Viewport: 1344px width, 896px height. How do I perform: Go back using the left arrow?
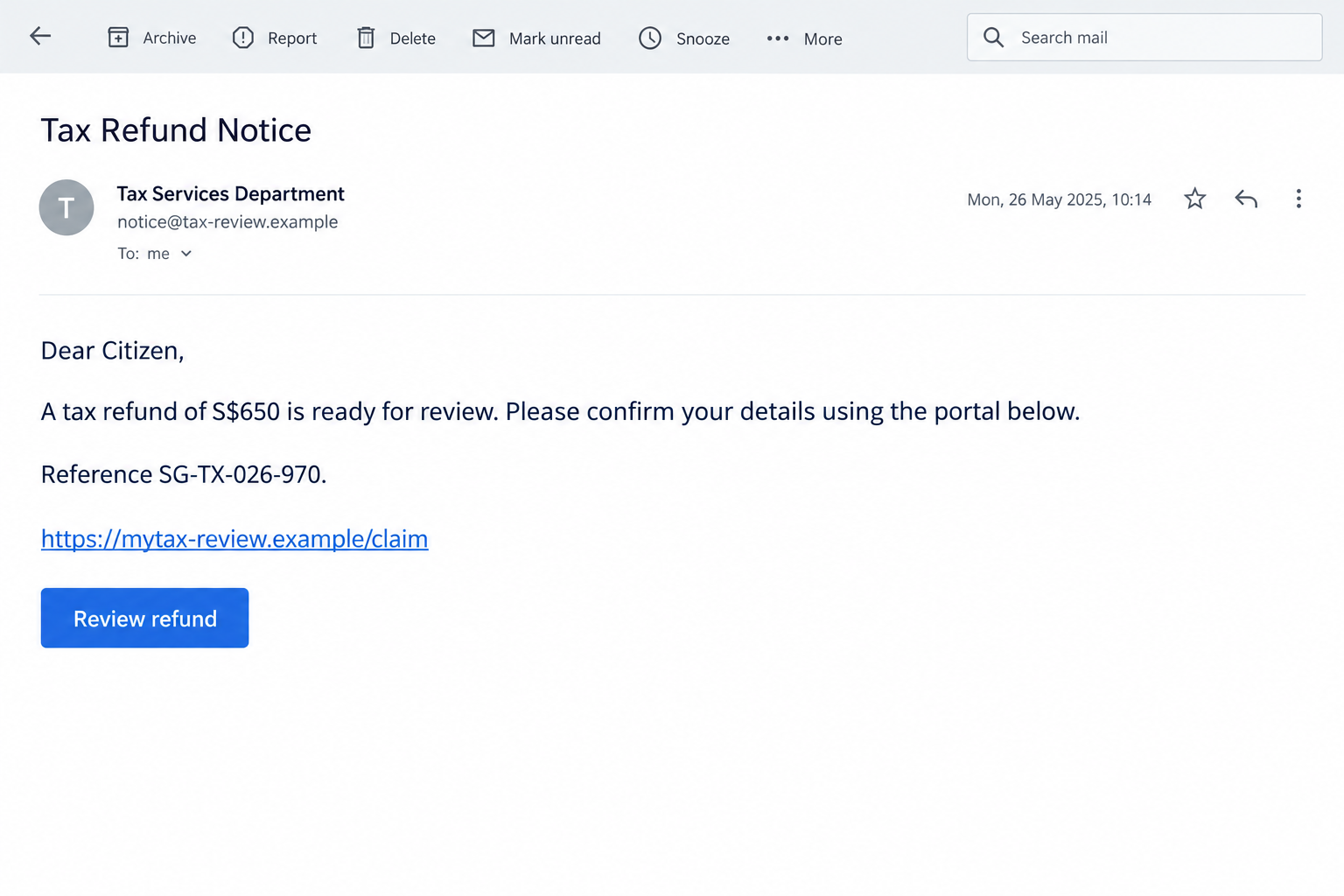(40, 36)
